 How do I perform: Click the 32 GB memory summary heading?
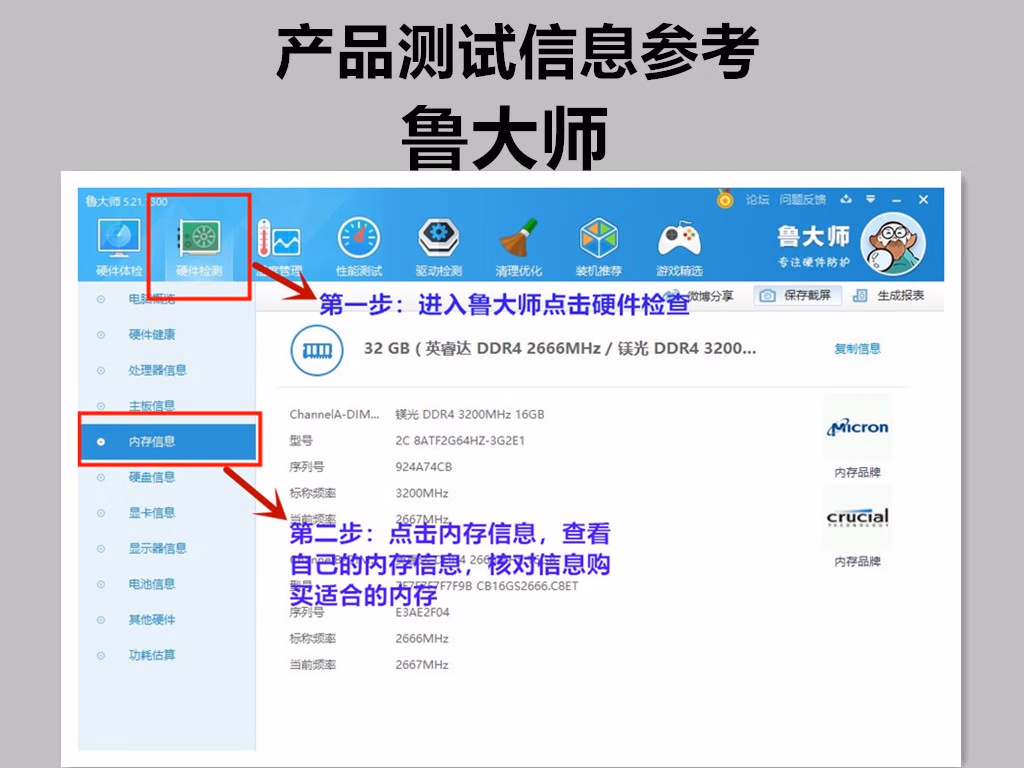pyautogui.click(x=560, y=349)
